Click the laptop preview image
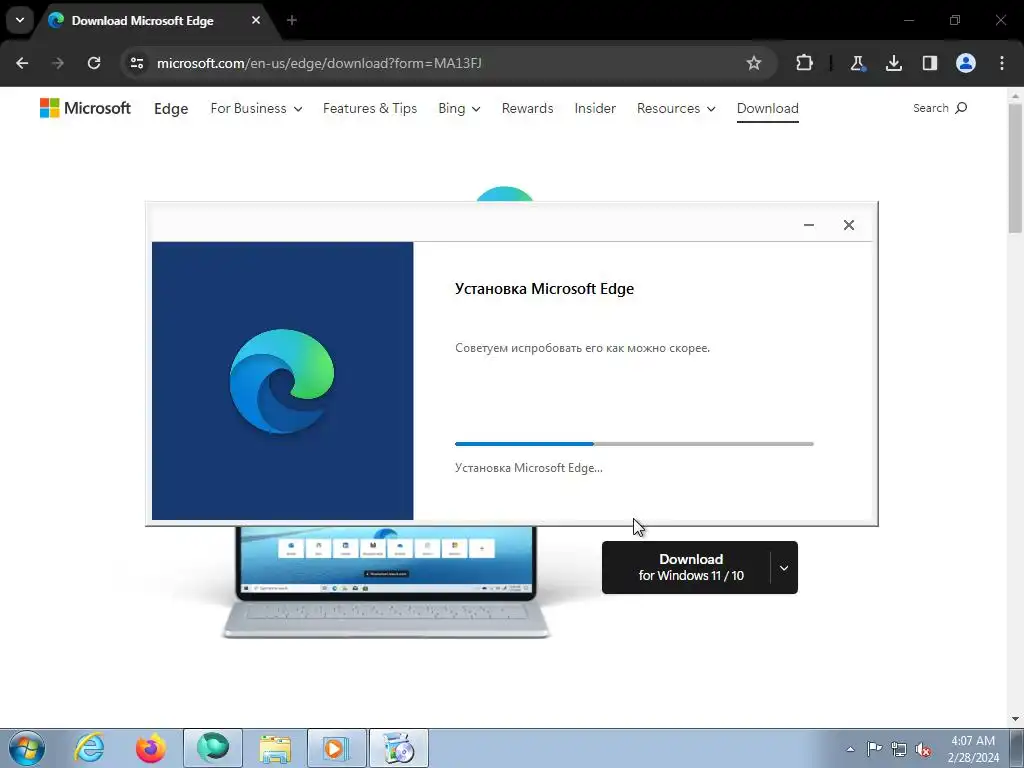Screen dimensions: 1024x768 [x=385, y=582]
